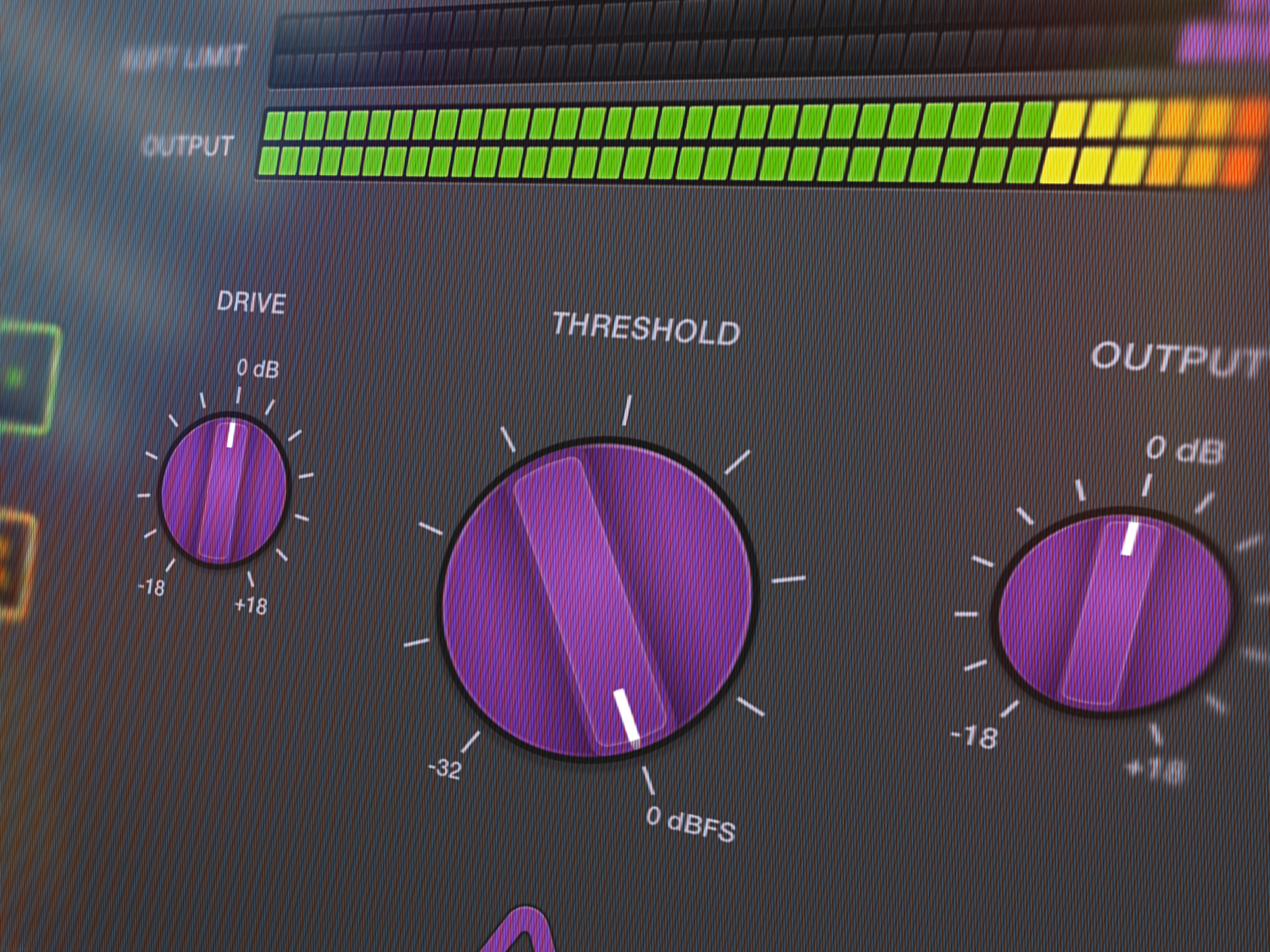Click the 0 dB marking above the Drive knob

[257, 370]
